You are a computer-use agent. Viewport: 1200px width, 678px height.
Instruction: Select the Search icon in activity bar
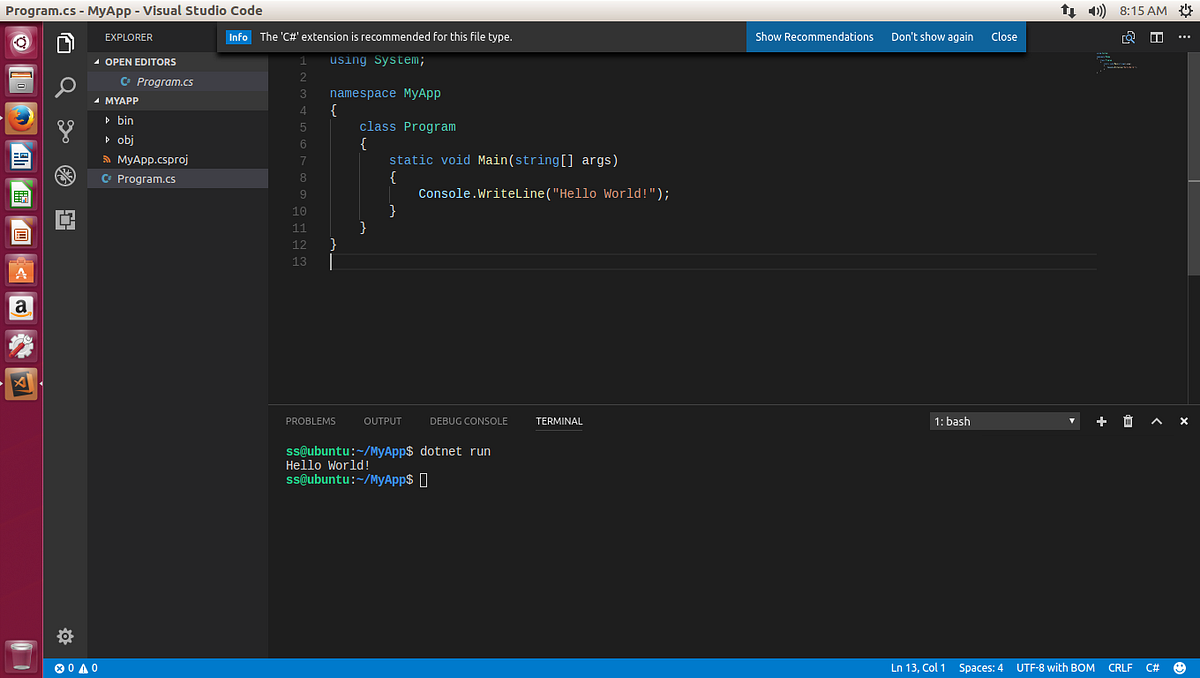(65, 87)
